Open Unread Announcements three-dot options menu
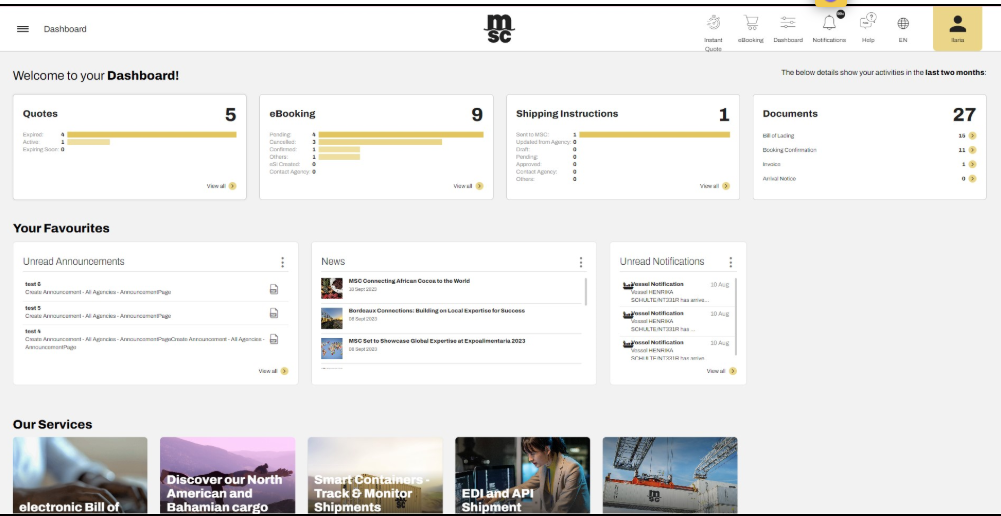1001x516 pixels. click(282, 262)
